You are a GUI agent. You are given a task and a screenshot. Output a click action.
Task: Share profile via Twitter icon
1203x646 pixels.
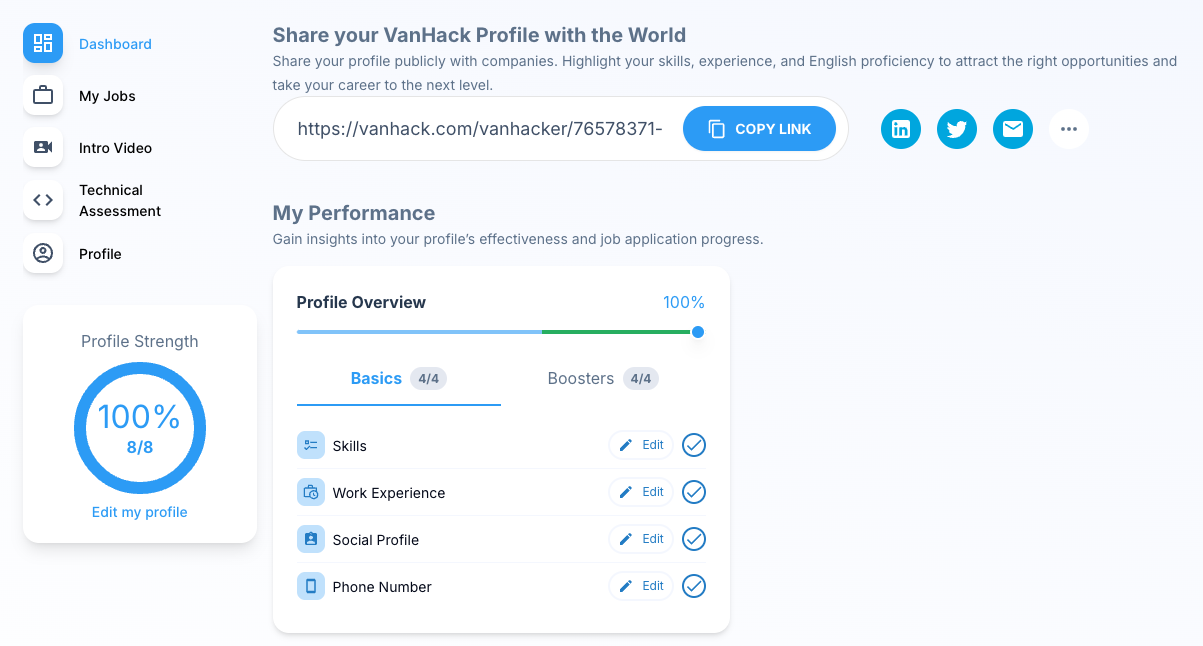(957, 129)
